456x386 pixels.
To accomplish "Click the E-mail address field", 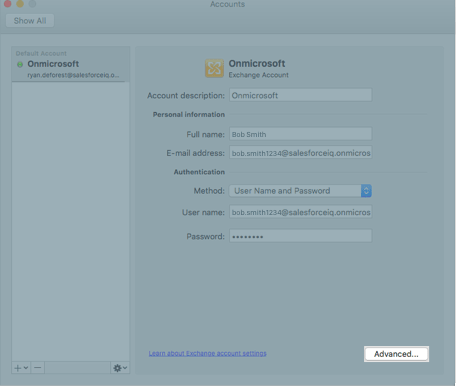I will [x=301, y=153].
